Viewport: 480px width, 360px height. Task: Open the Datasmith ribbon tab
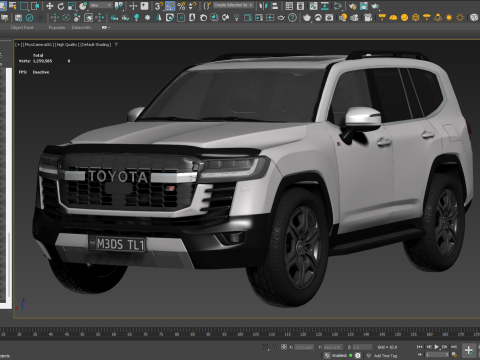click(81, 27)
